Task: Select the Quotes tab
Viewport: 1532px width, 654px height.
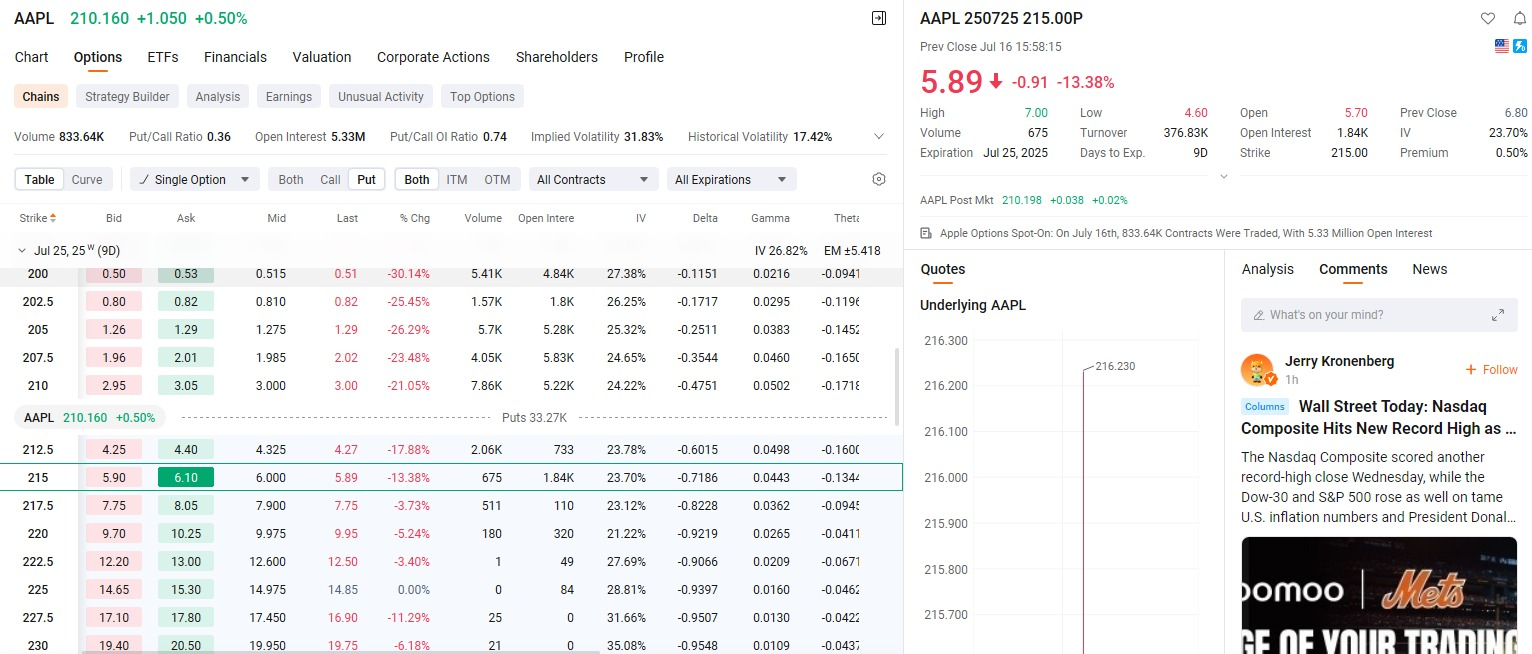Action: point(943,269)
